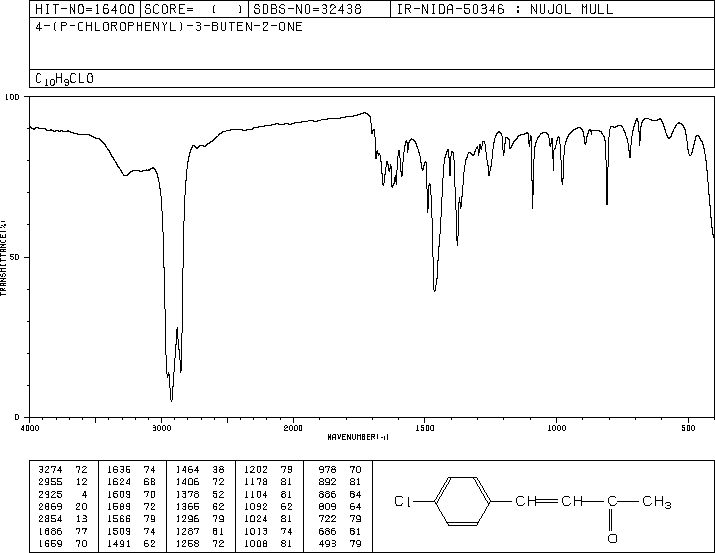Select peak table entry 722
This screenshot has width=715, height=553.
[x=327, y=519]
